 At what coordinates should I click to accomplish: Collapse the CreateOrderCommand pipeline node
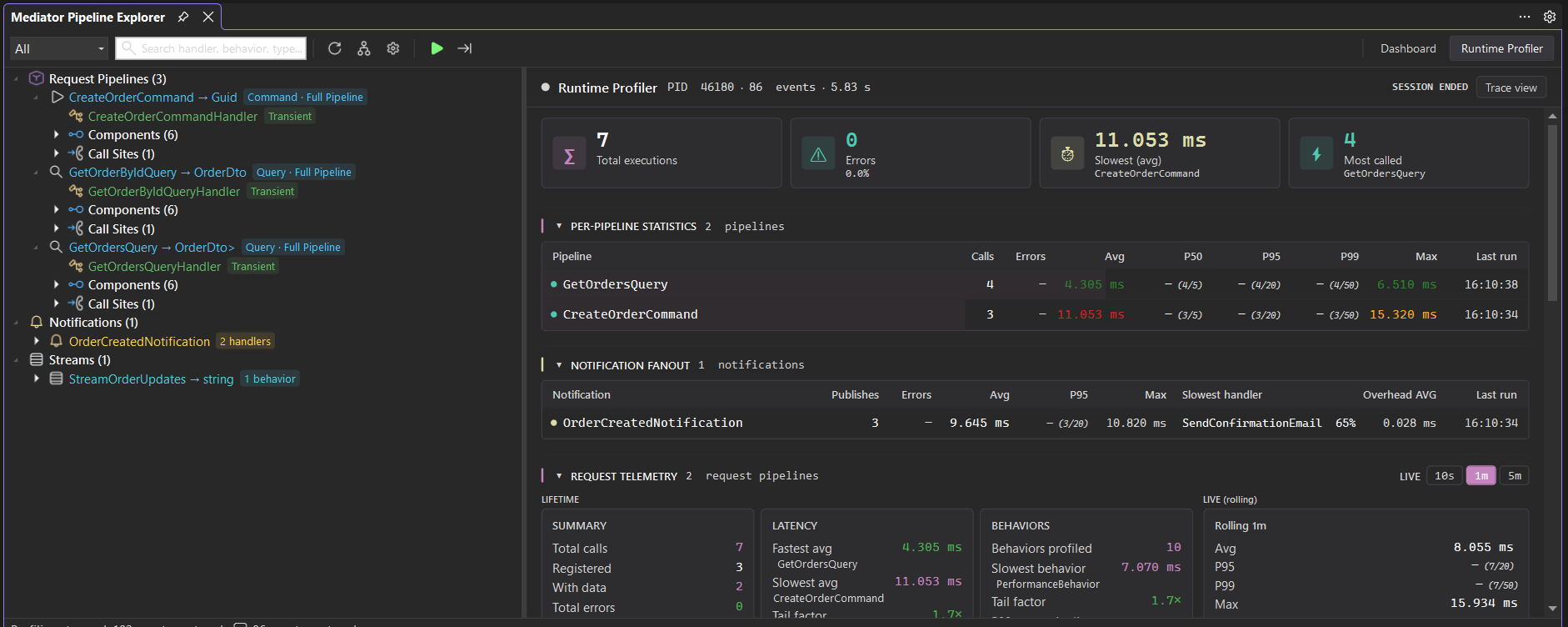36,98
